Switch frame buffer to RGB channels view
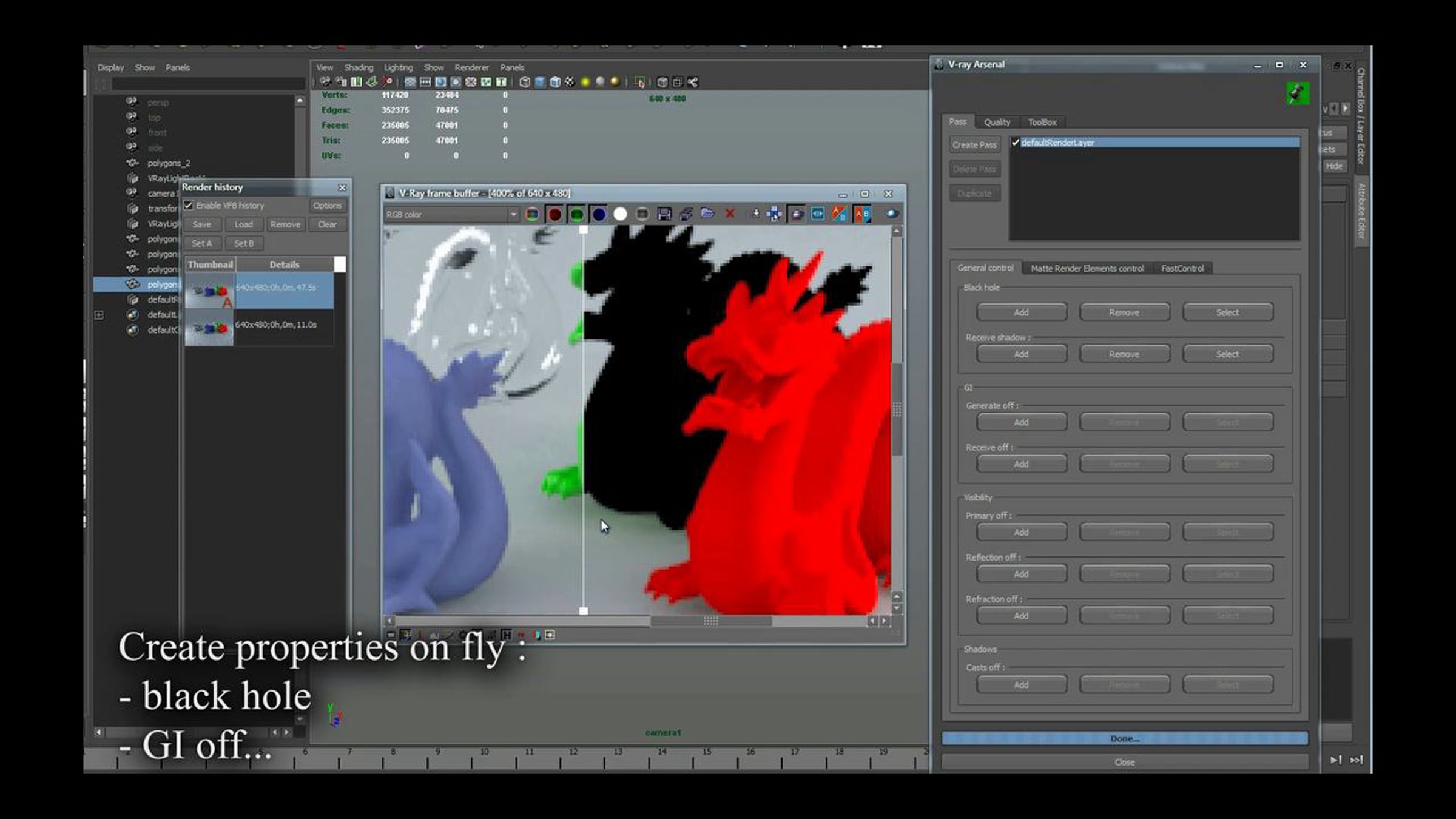Viewport: 1456px width, 819px height. click(532, 214)
